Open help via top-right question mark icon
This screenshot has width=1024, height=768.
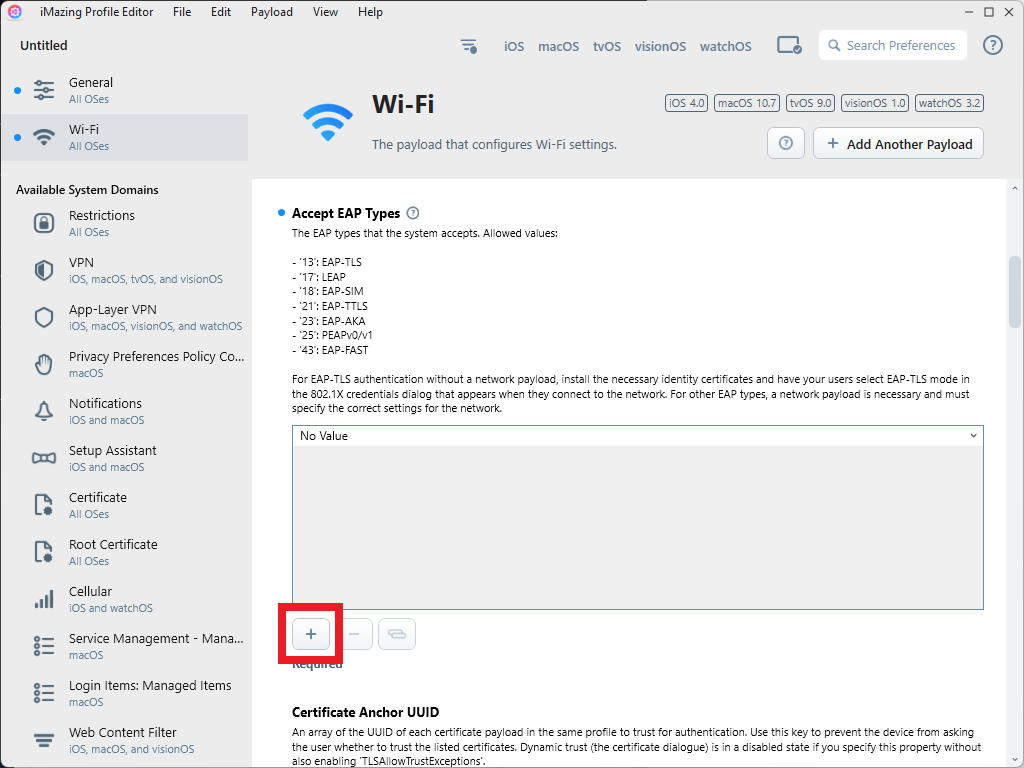[x=993, y=45]
